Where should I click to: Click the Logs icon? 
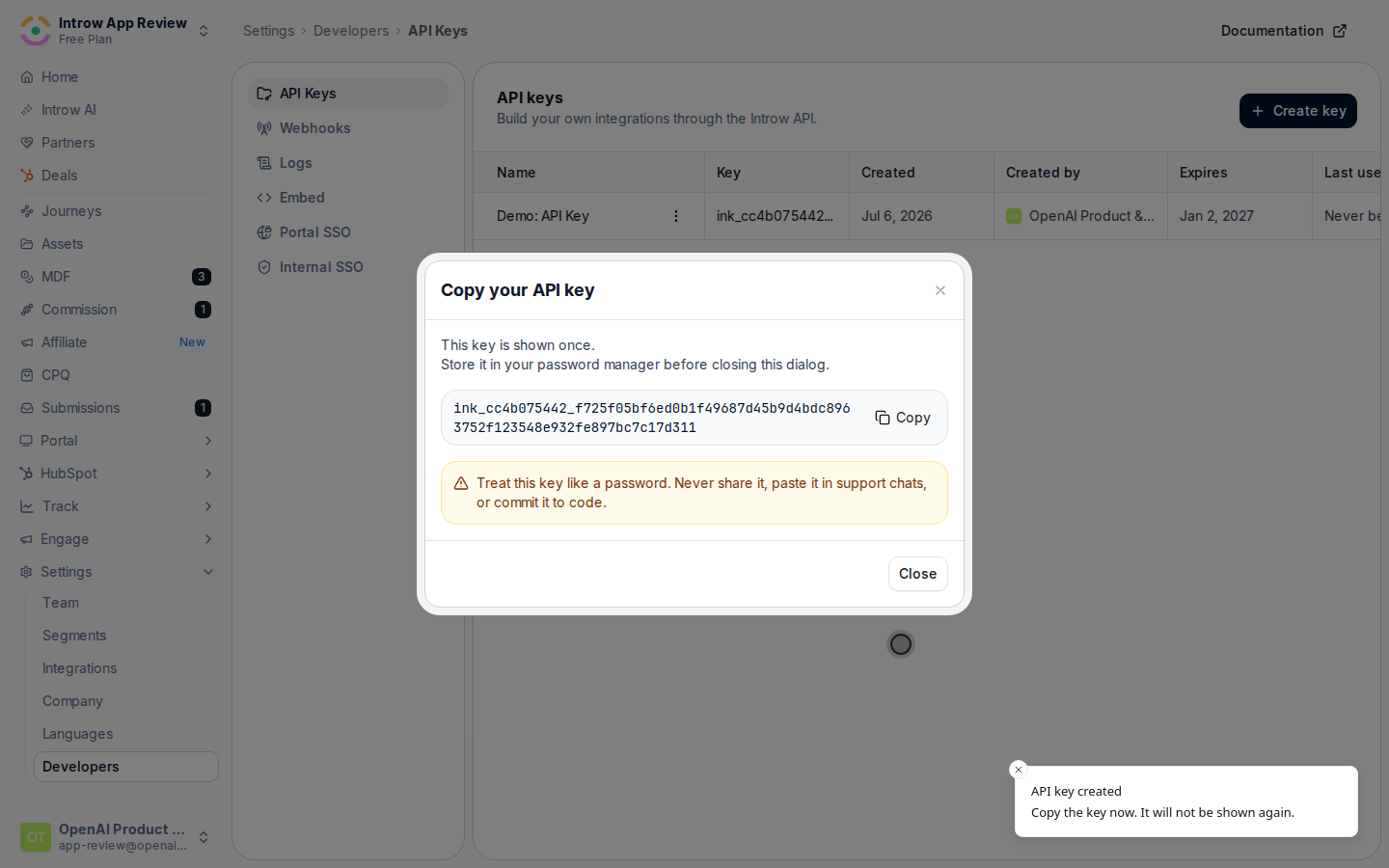click(264, 163)
